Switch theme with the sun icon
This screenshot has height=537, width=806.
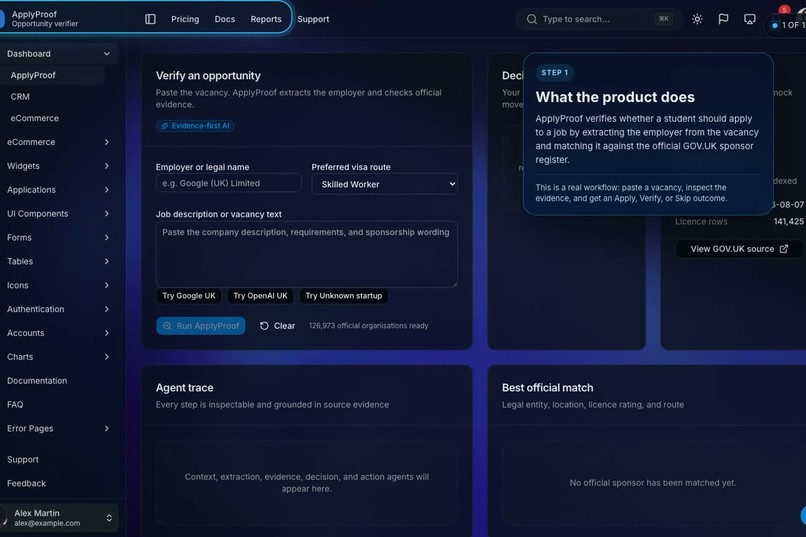697,19
